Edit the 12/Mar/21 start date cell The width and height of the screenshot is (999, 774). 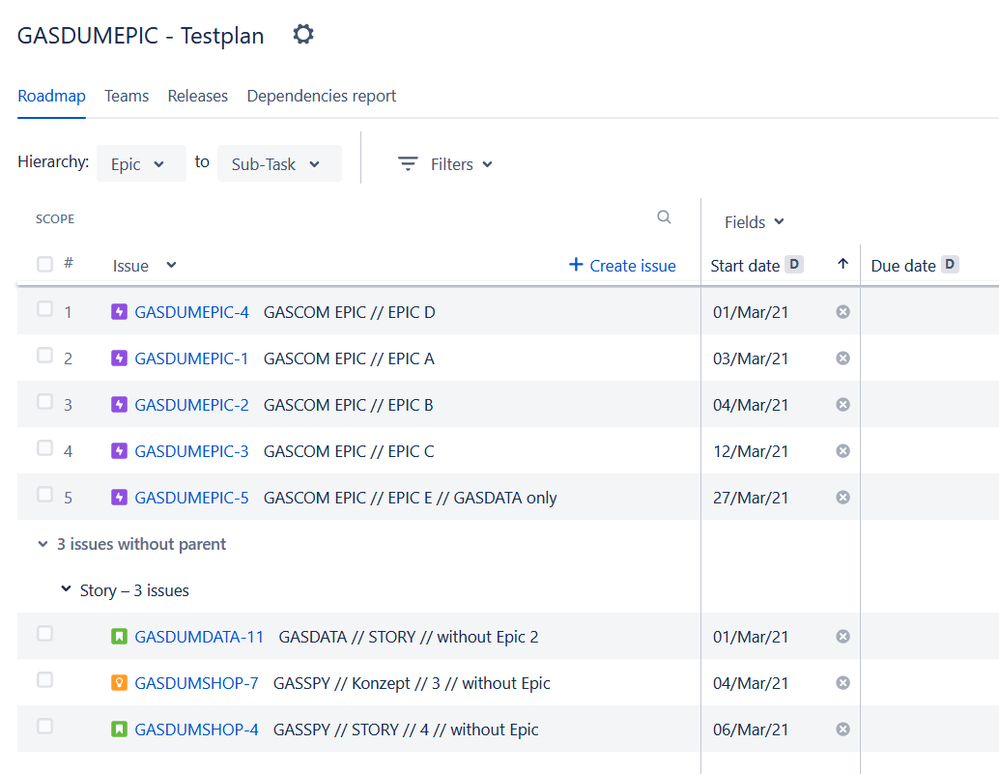[x=750, y=451]
